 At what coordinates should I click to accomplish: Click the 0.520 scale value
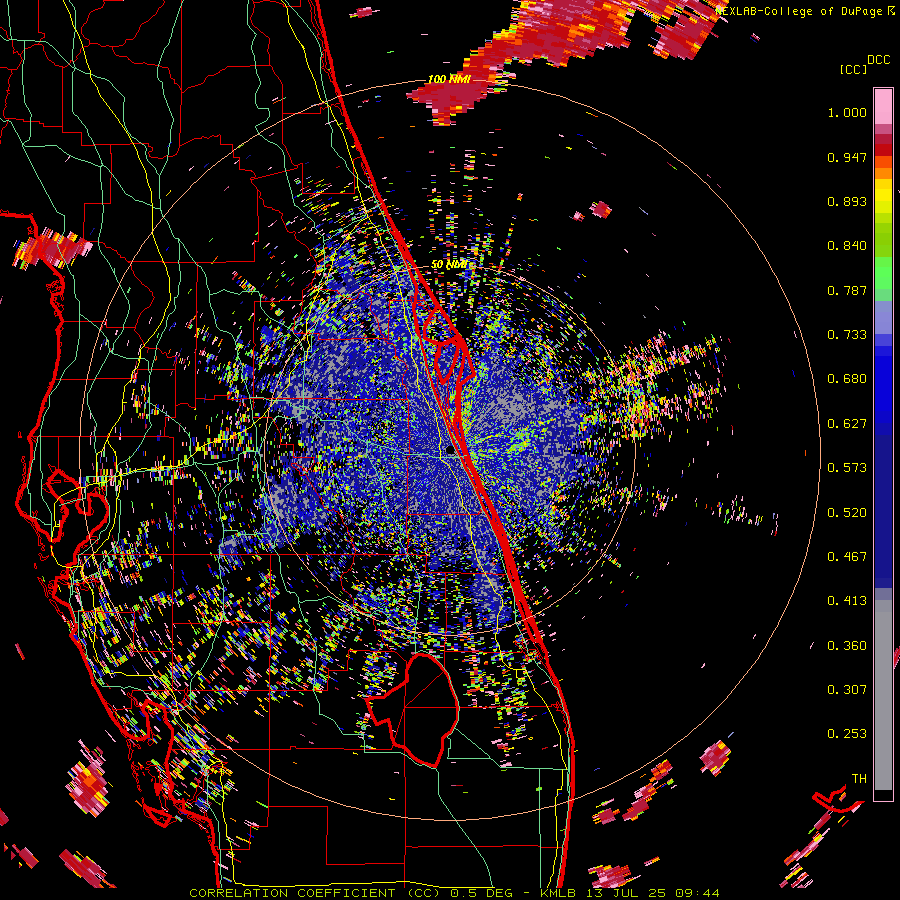pos(847,513)
